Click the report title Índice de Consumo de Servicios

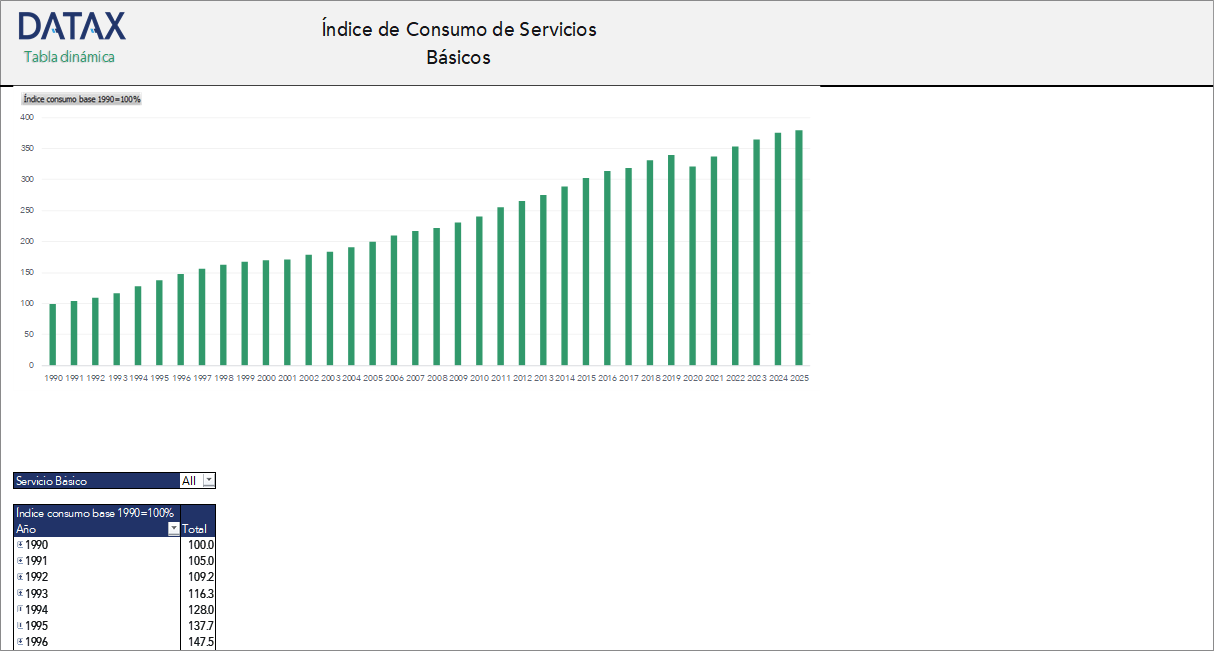458,29
